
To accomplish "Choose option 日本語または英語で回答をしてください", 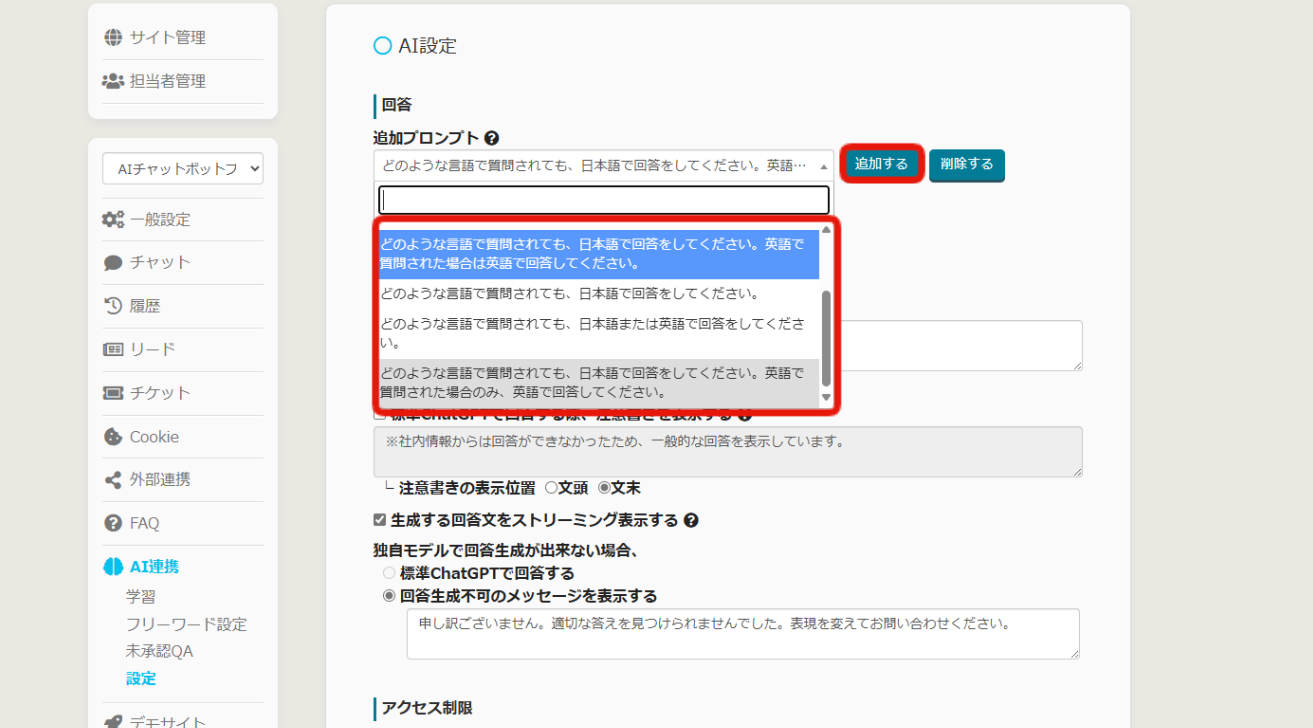I will [x=591, y=333].
